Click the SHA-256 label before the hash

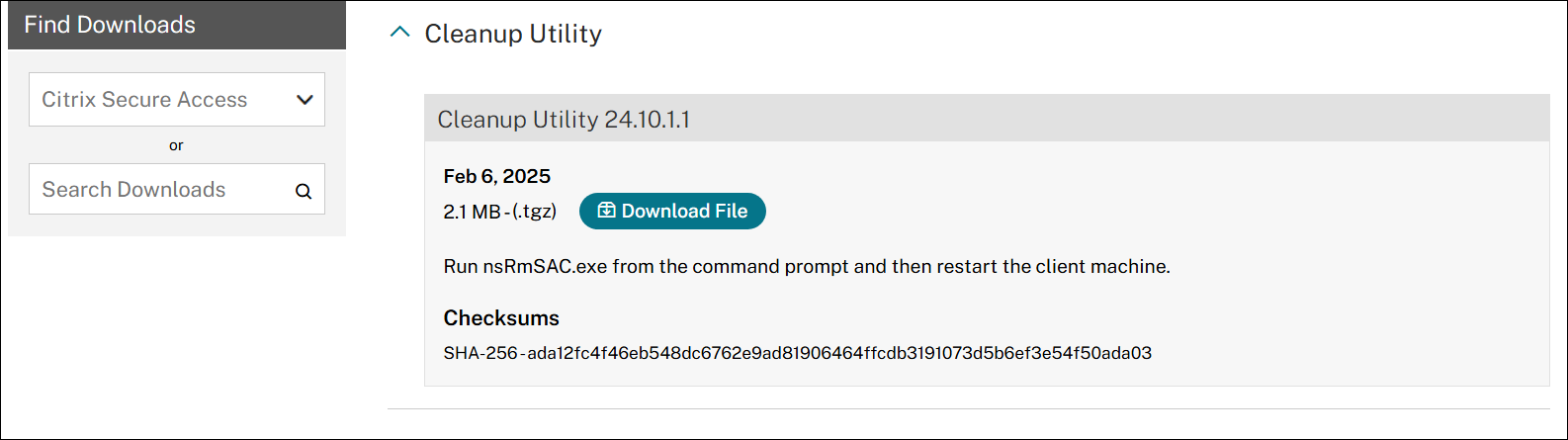tap(479, 353)
